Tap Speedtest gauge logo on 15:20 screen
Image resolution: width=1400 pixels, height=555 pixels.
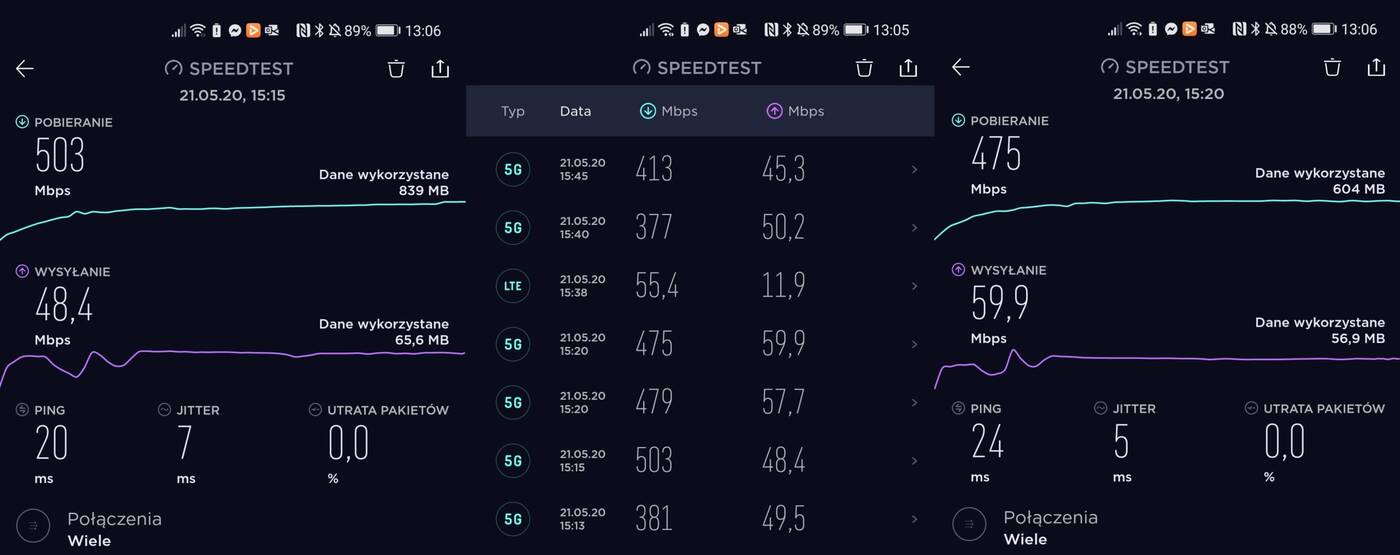click(x=1110, y=67)
